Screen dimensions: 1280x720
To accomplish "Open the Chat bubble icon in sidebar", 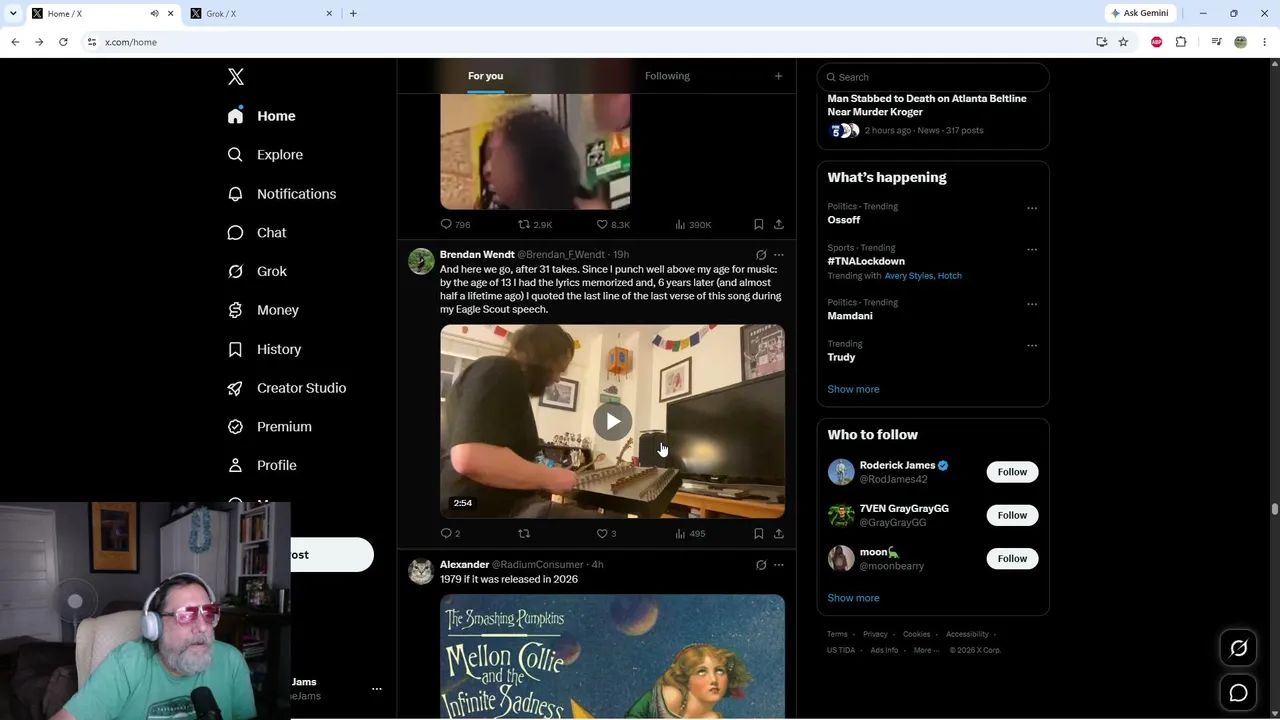I will 235,233.
